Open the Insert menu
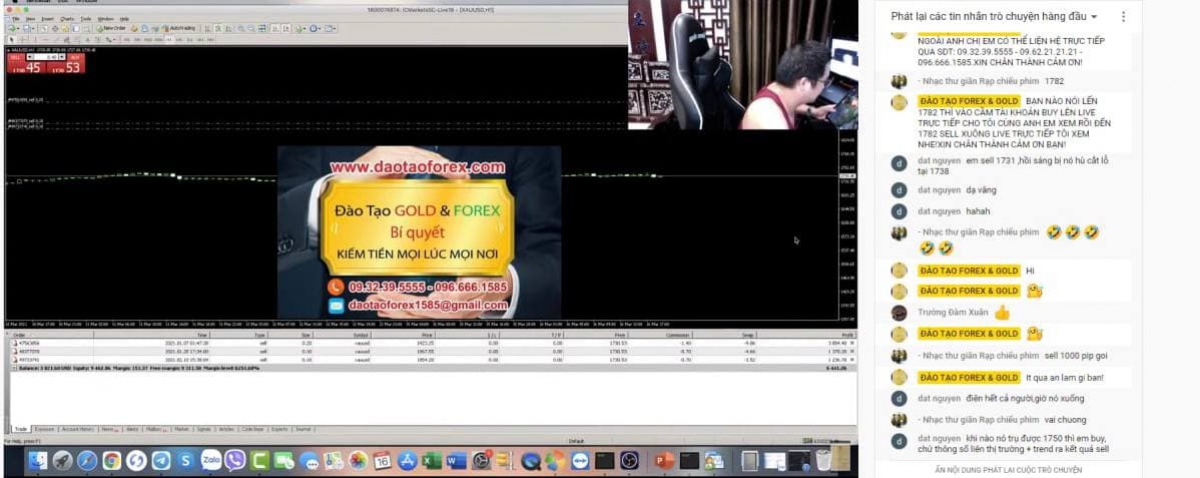 [46, 19]
